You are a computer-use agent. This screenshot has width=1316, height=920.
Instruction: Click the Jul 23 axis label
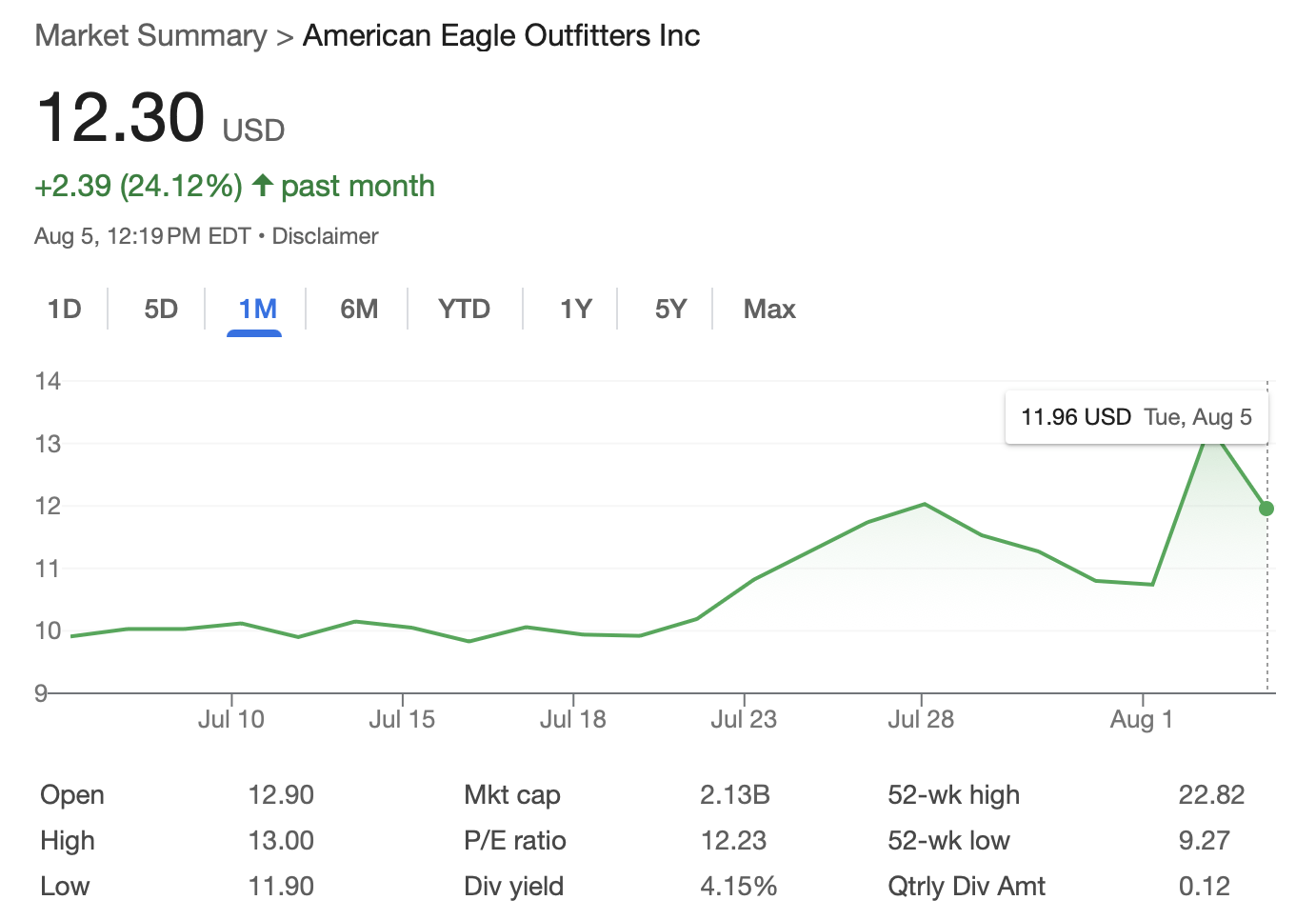[745, 719]
